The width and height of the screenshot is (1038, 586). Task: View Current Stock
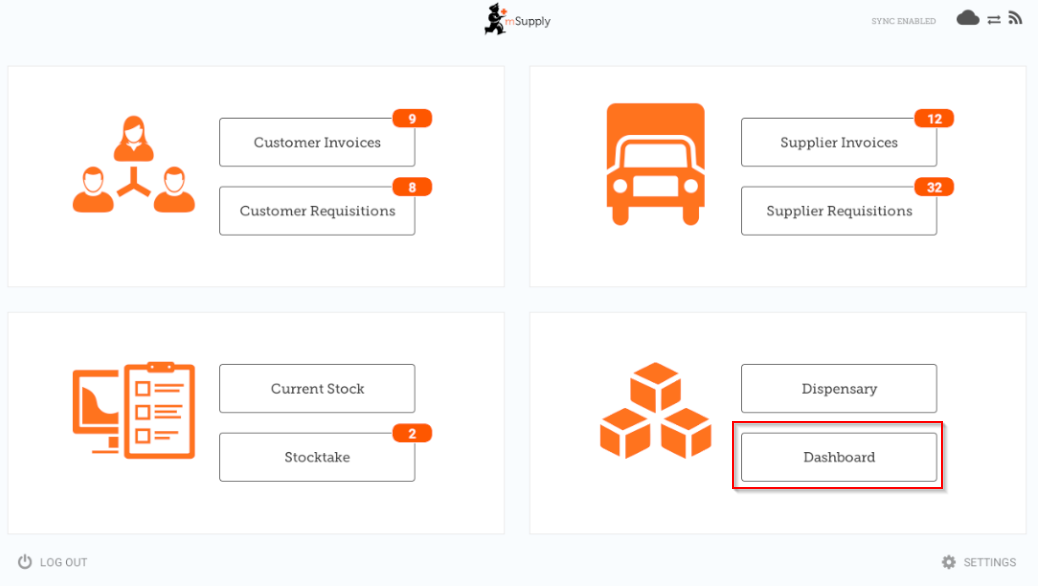click(317, 389)
